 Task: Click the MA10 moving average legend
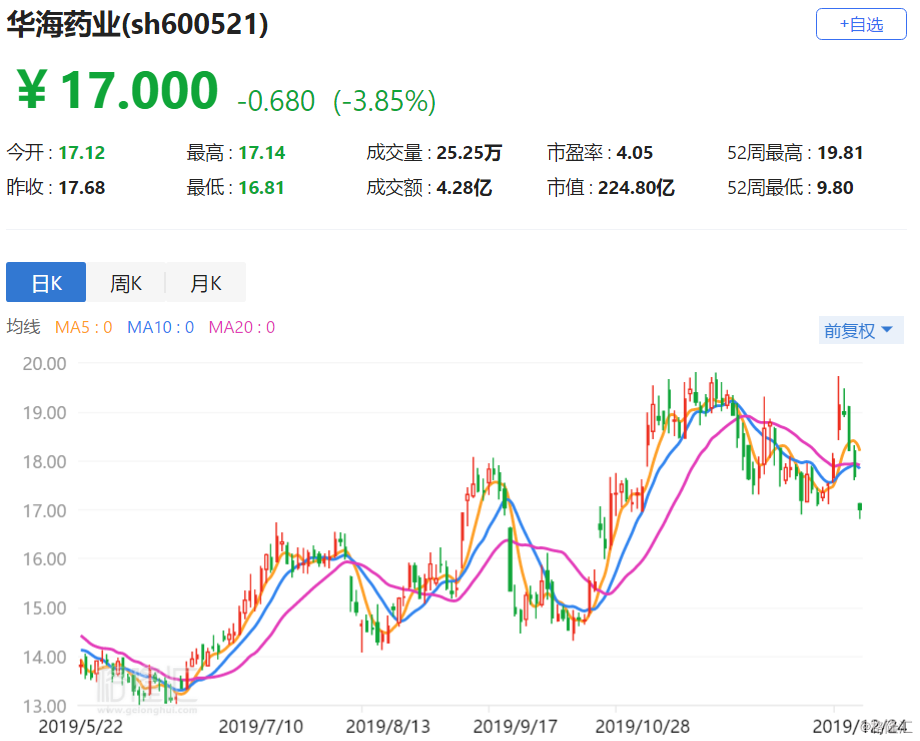click(160, 327)
